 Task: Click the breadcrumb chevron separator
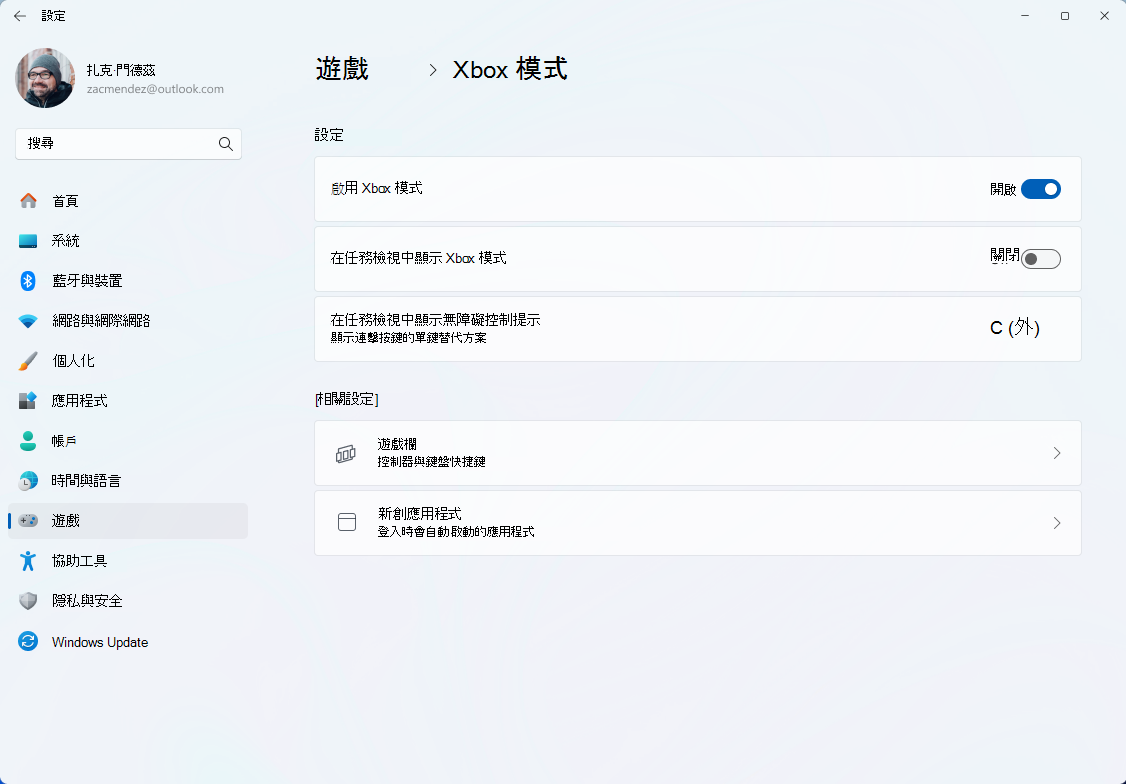tap(432, 70)
